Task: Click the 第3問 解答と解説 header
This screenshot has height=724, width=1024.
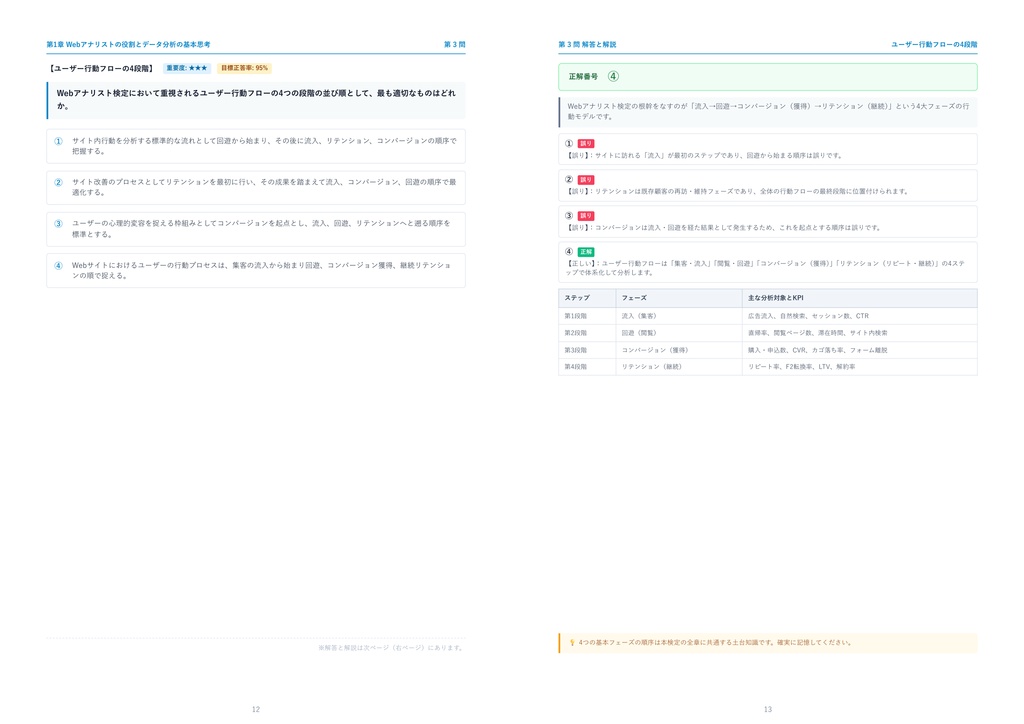Action: (587, 44)
